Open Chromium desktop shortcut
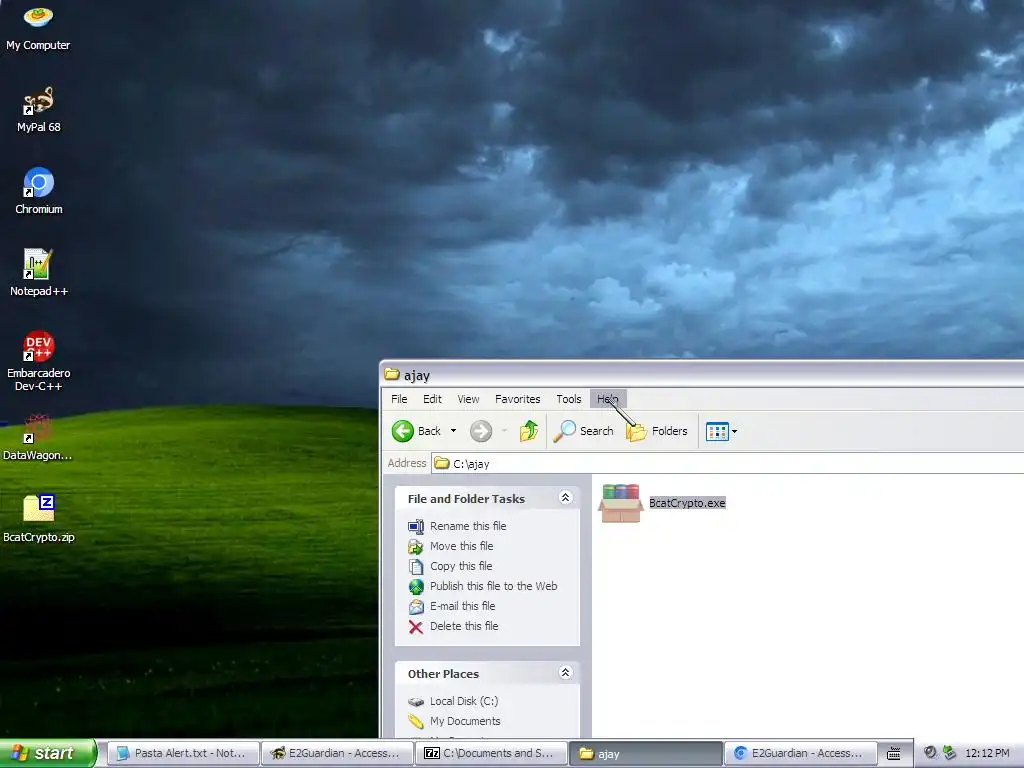 pyautogui.click(x=39, y=191)
